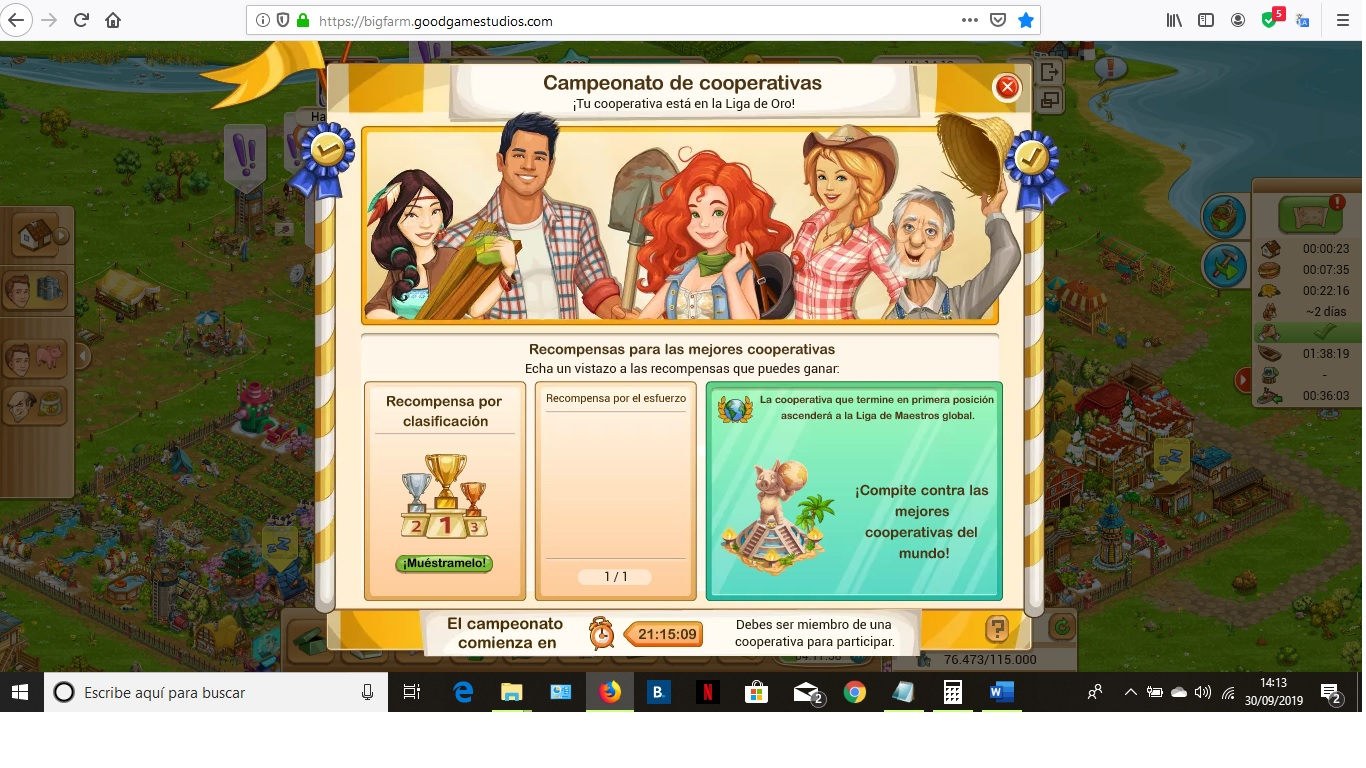This screenshot has width=1366, height=768.
Task: Go to the Firefox home page
Action: click(x=113, y=20)
